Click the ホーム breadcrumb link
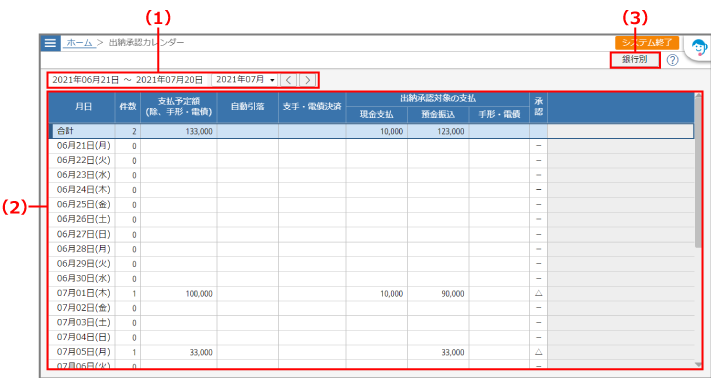 pos(79,43)
